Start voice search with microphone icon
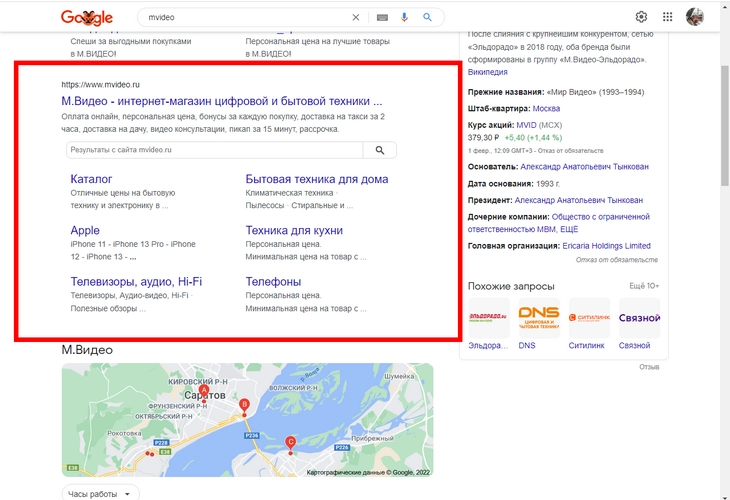Viewport: 730px width, 500px height. 404,17
